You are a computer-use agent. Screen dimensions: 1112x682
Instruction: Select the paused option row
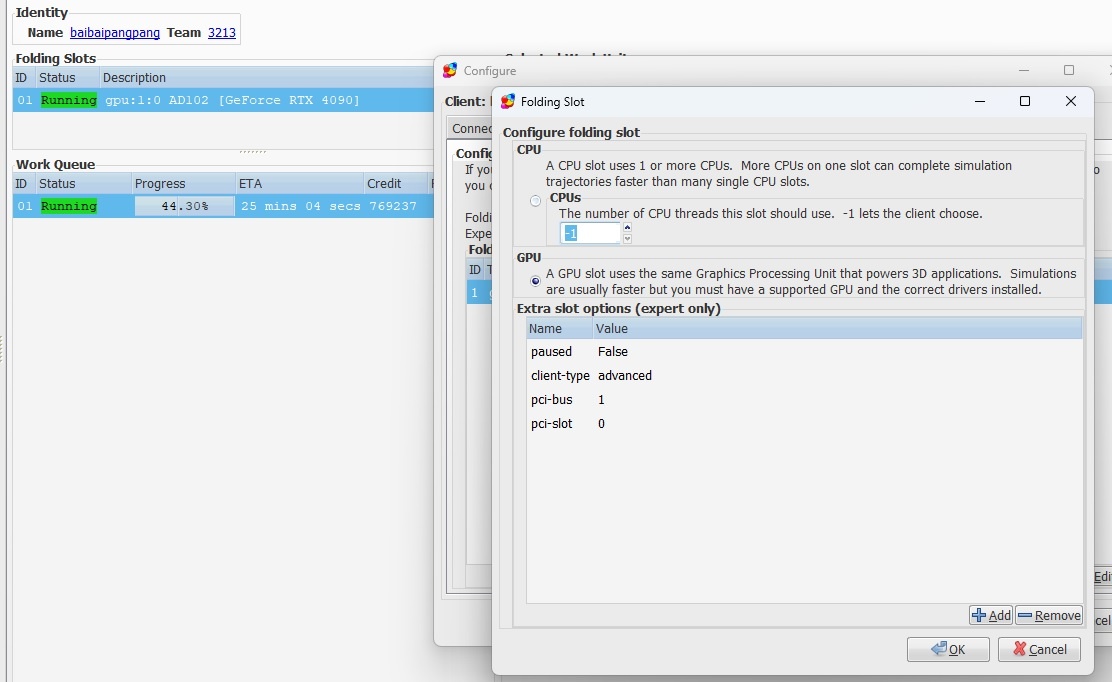804,352
